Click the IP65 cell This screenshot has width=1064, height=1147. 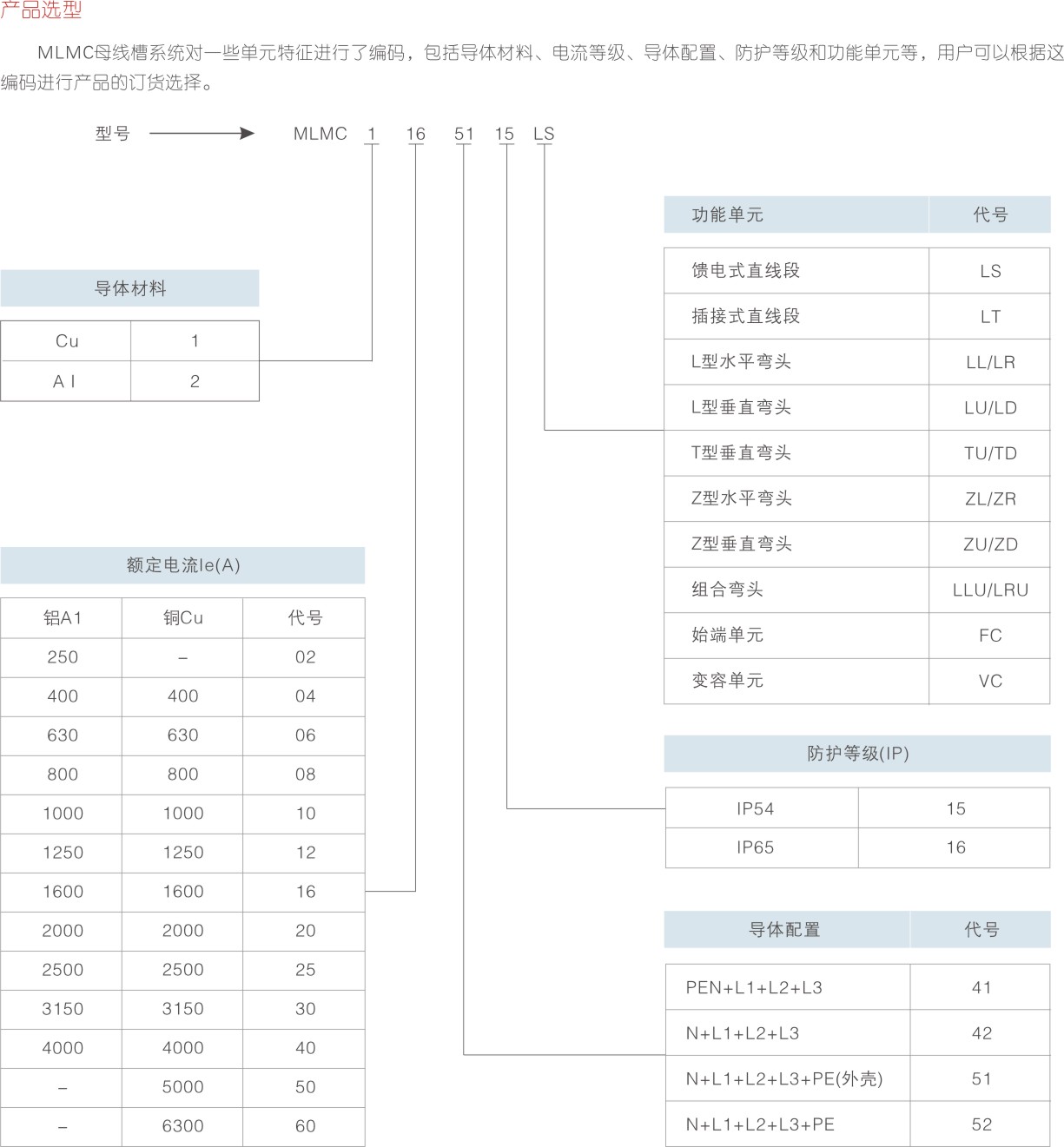(x=755, y=847)
